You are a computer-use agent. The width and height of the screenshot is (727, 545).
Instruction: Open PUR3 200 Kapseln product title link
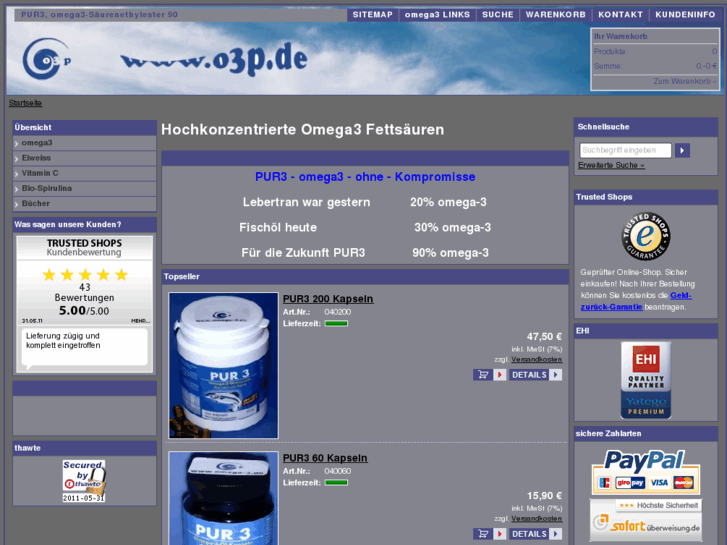point(328,299)
